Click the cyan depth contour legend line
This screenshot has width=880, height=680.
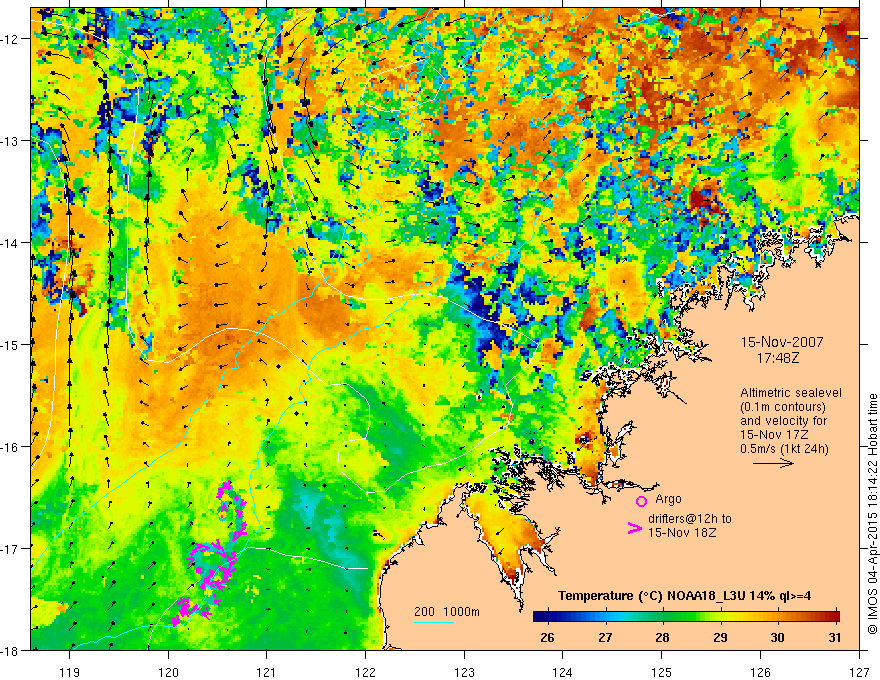tap(434, 622)
